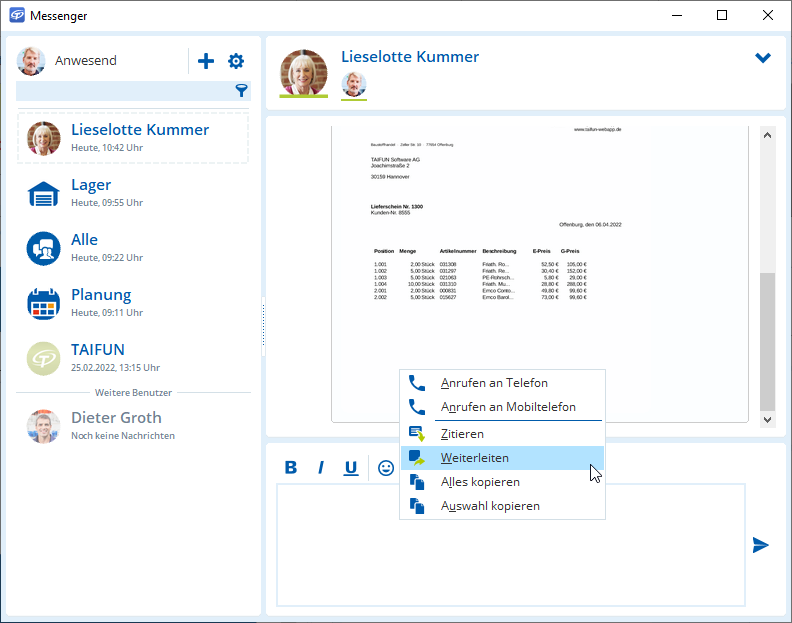Image resolution: width=792 pixels, height=623 pixels.
Task: Expand the chevron beside Lieselotte Kummer header
Action: [763, 58]
